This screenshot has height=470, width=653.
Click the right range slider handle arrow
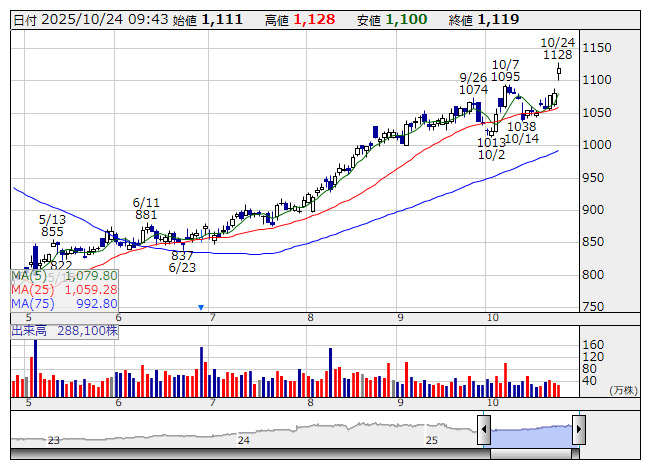point(579,429)
